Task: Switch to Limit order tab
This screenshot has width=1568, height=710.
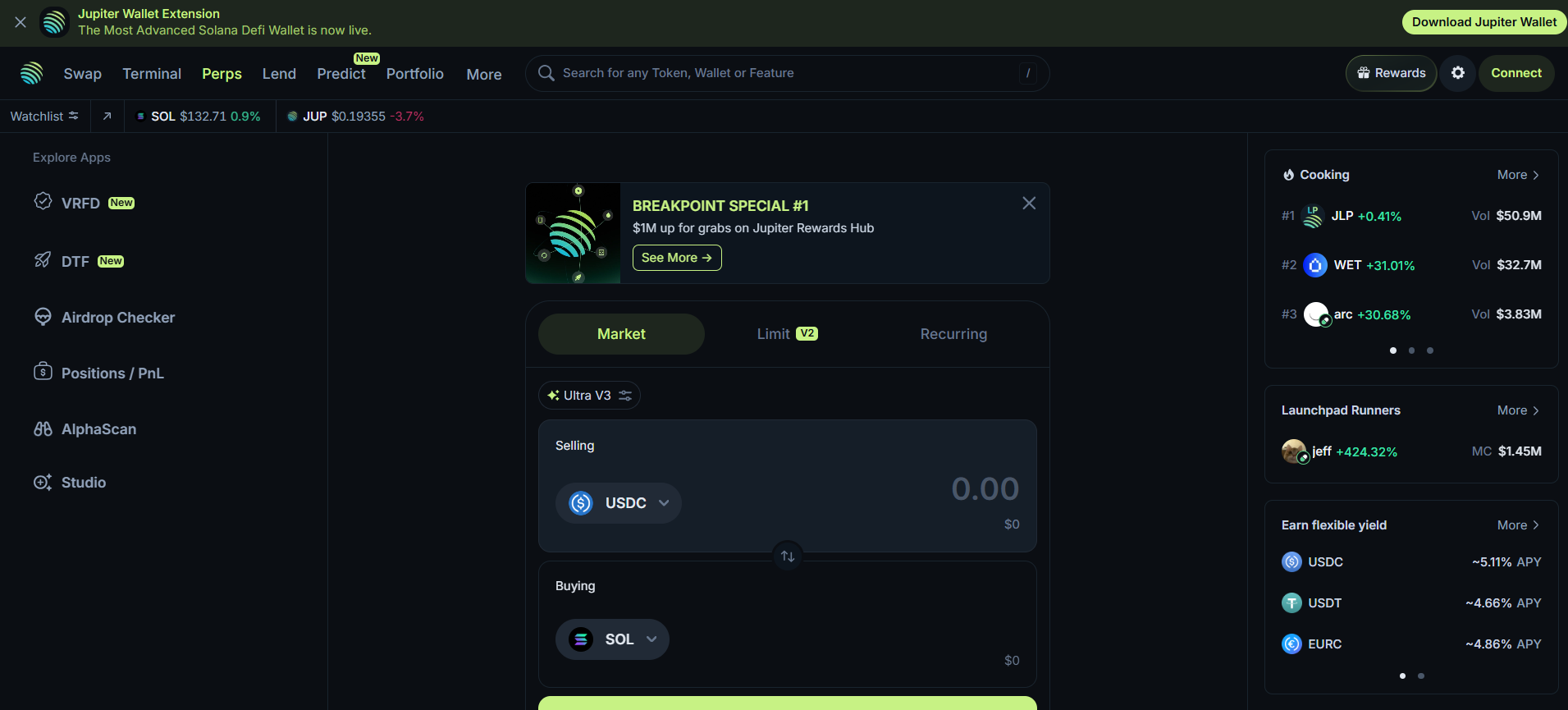Action: (x=786, y=334)
